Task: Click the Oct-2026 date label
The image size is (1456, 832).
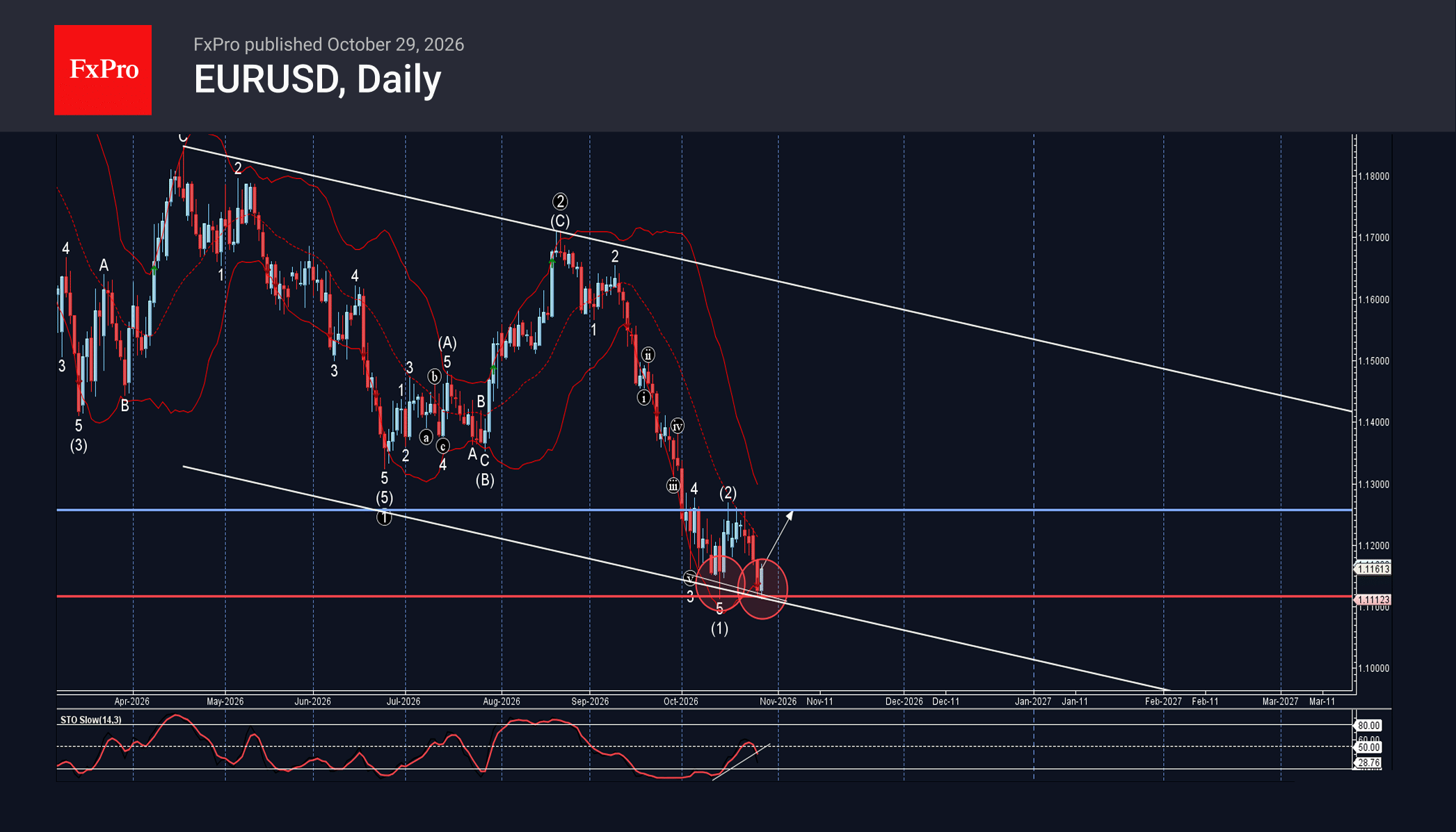Action: [x=681, y=701]
